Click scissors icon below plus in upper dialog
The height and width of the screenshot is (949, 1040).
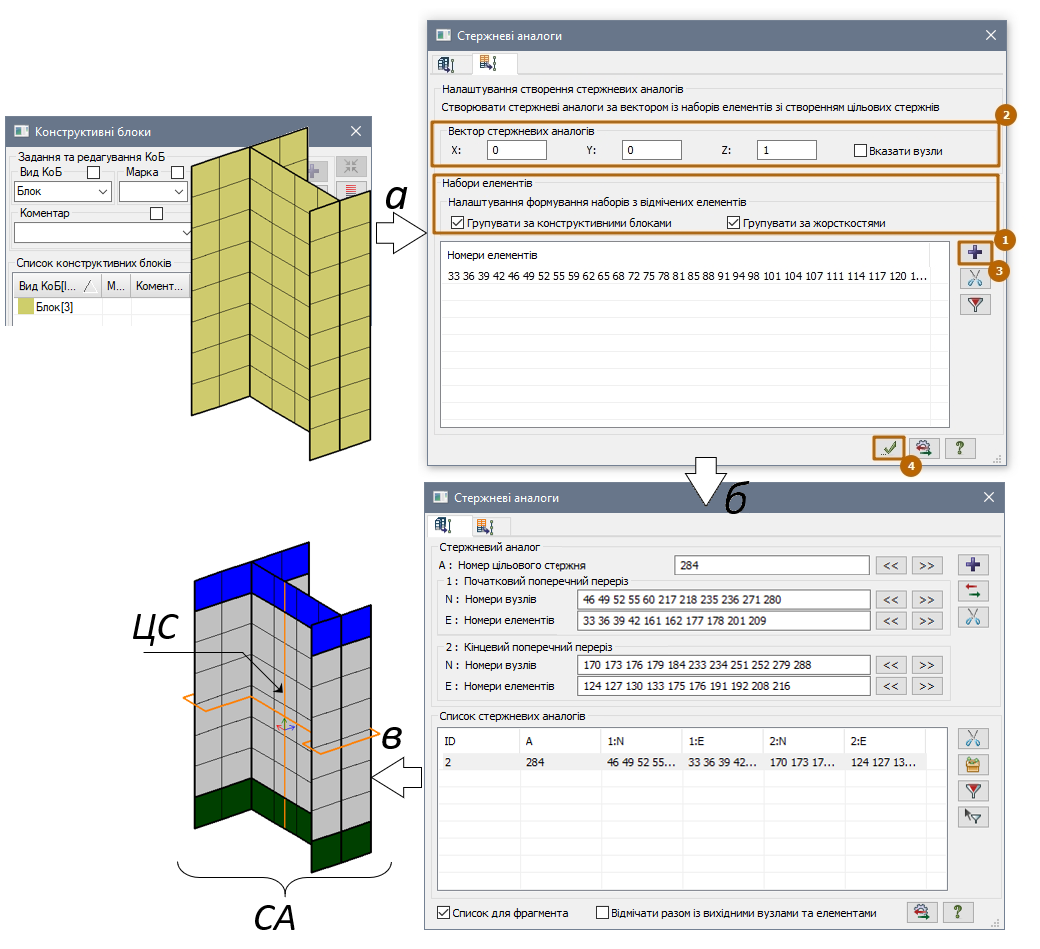(974, 278)
